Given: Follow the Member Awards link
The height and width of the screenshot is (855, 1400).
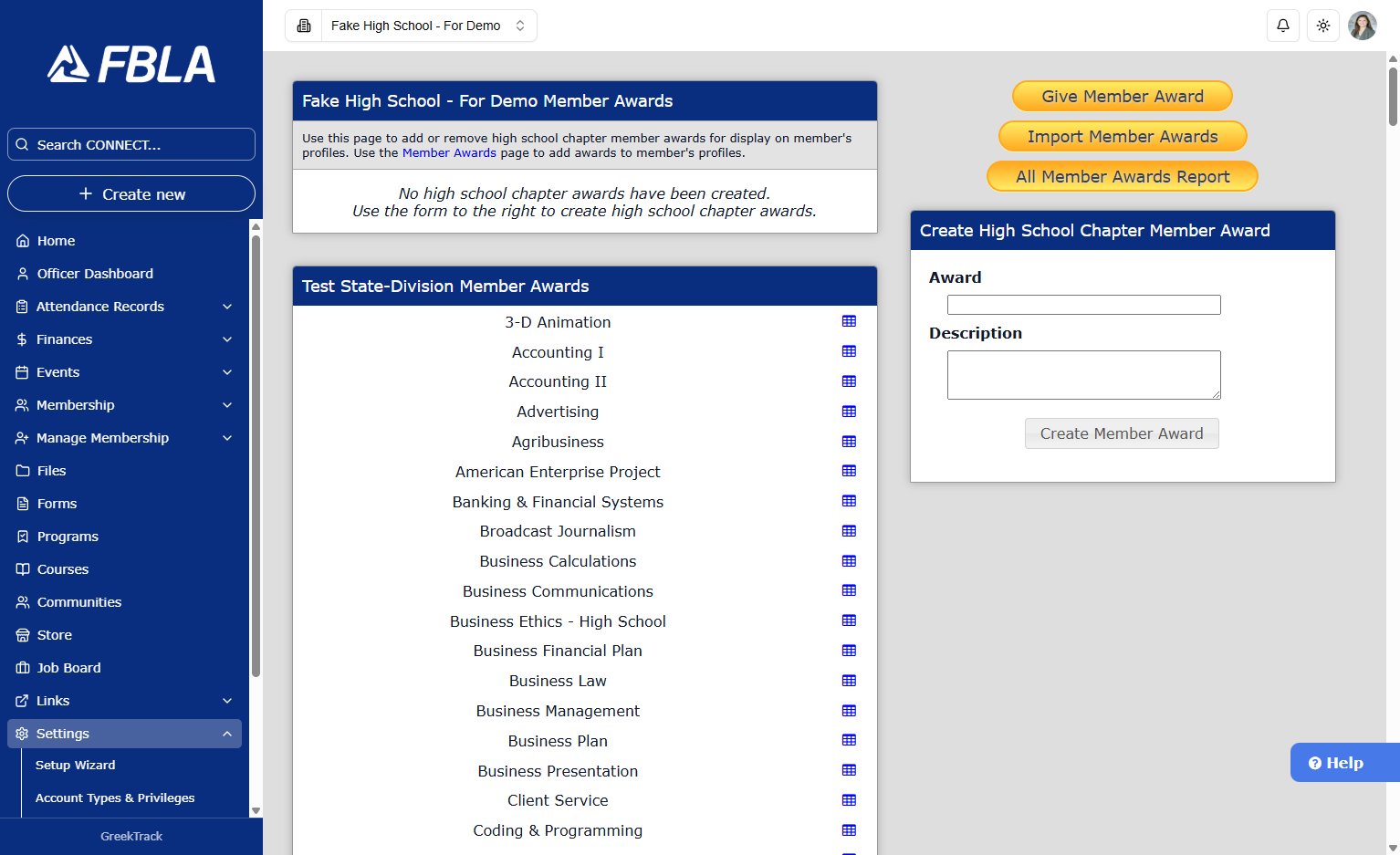Looking at the screenshot, I should (x=449, y=153).
